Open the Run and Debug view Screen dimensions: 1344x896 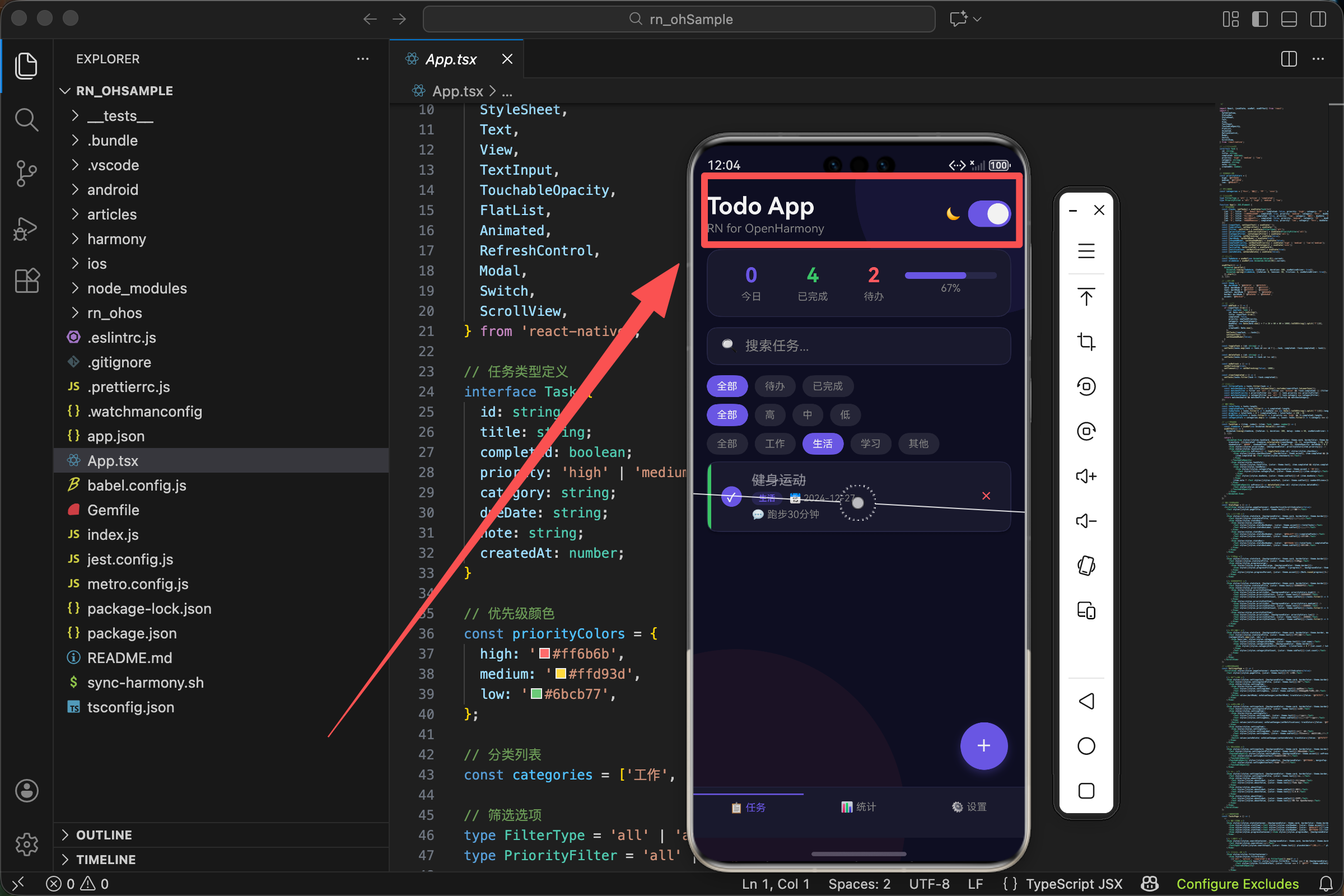tap(26, 228)
